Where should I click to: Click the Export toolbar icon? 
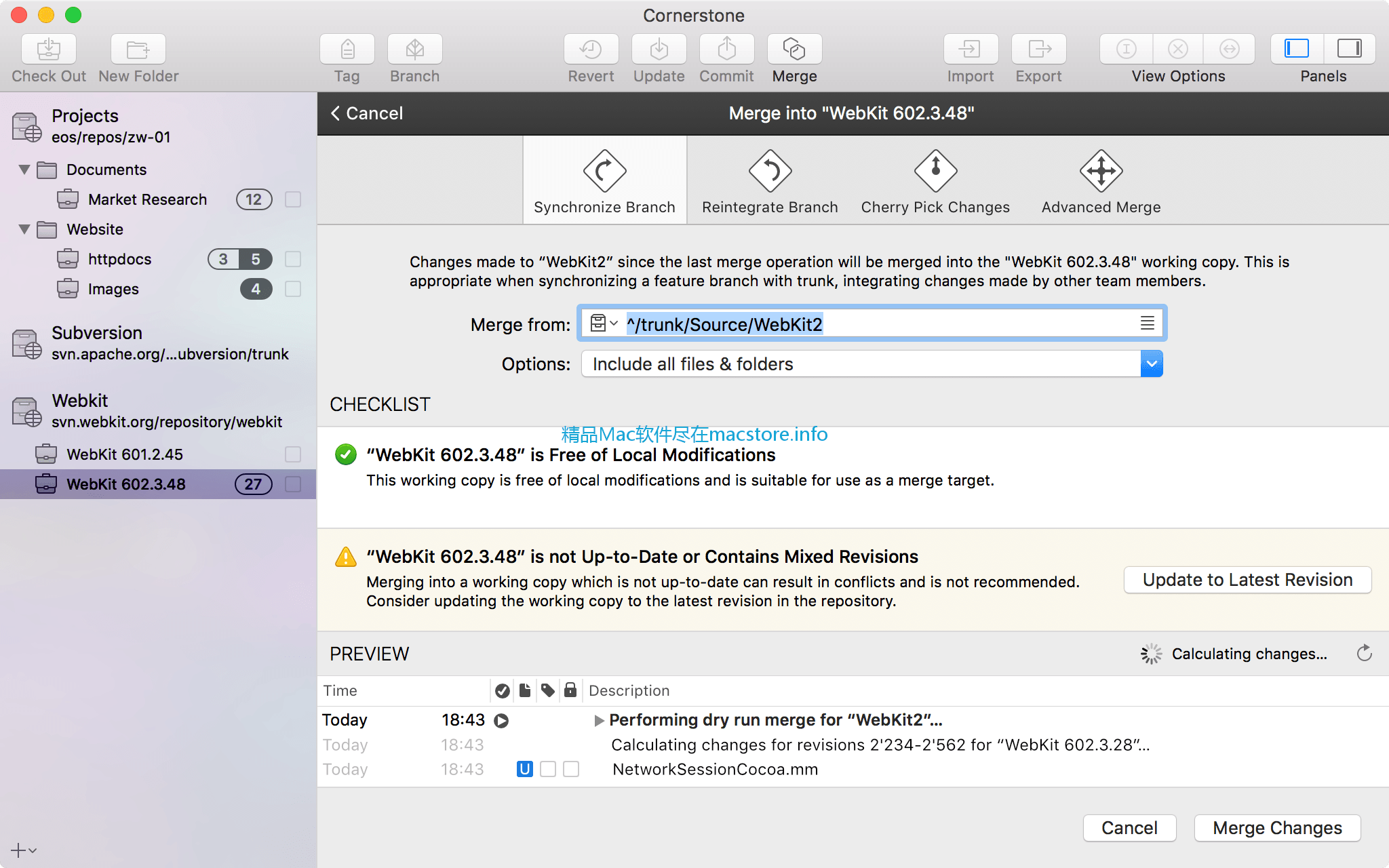click(1038, 50)
